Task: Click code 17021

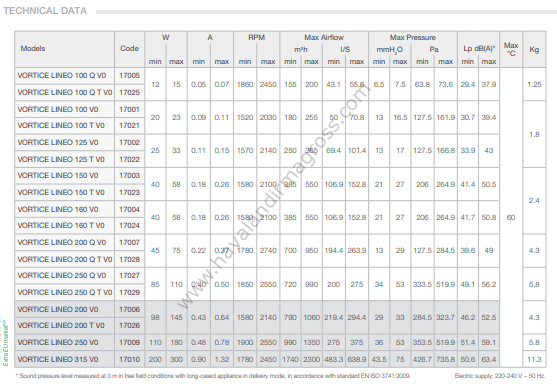Action: pyautogui.click(x=129, y=125)
